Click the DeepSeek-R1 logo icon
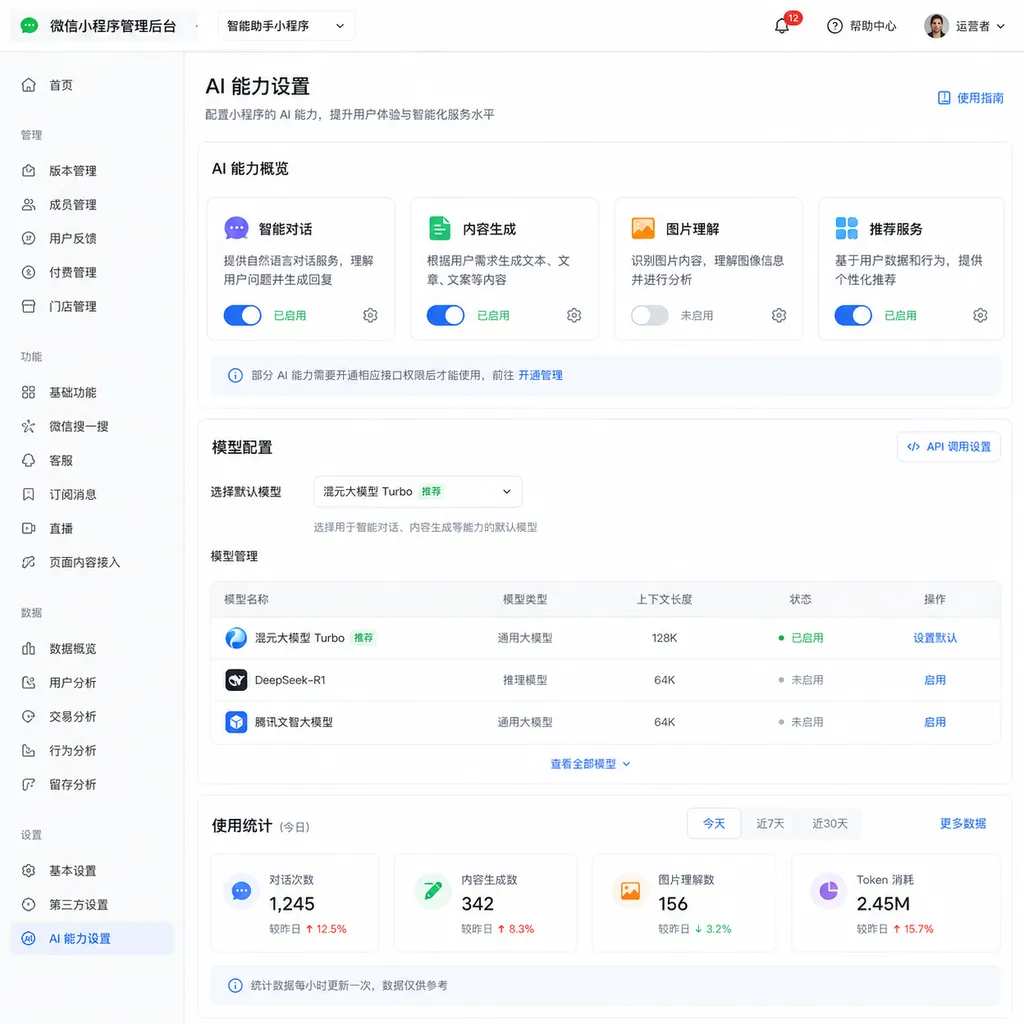This screenshot has height=1024, width=1024. click(236, 680)
